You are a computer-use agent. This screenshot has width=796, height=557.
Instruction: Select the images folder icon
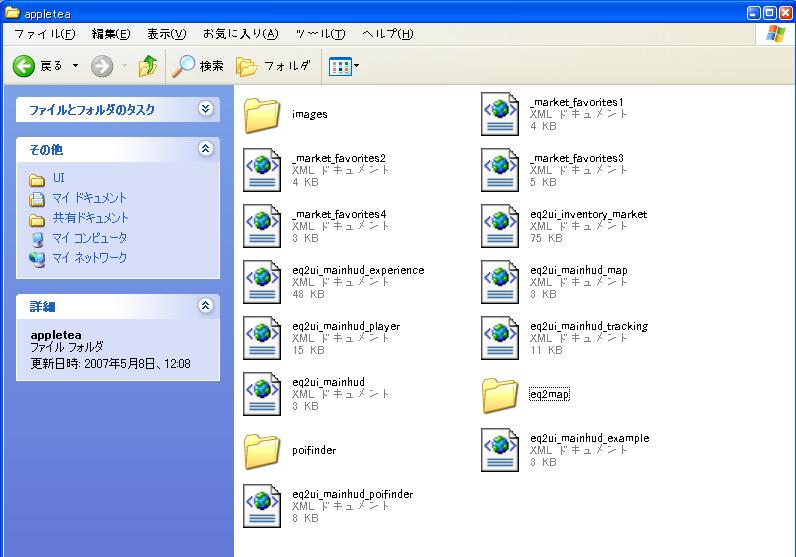coord(262,115)
